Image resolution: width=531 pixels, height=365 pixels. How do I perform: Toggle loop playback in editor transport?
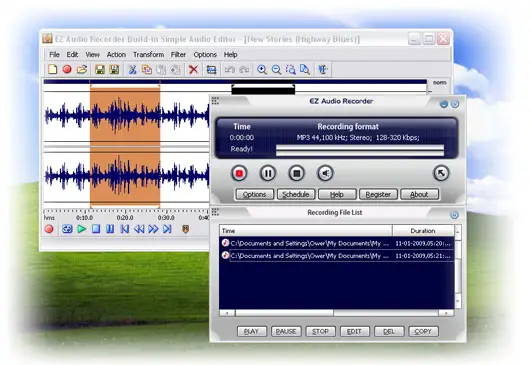pos(67,229)
